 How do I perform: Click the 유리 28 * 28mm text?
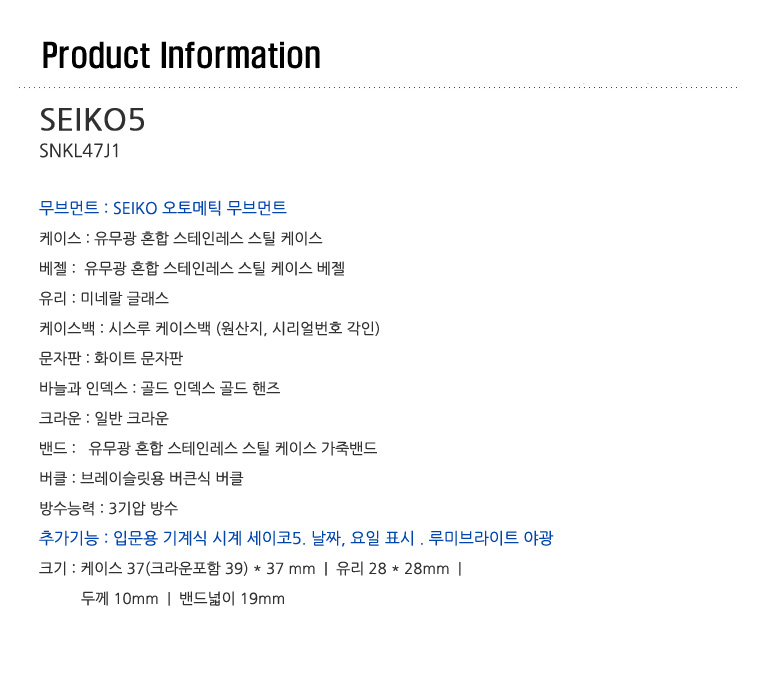393,569
